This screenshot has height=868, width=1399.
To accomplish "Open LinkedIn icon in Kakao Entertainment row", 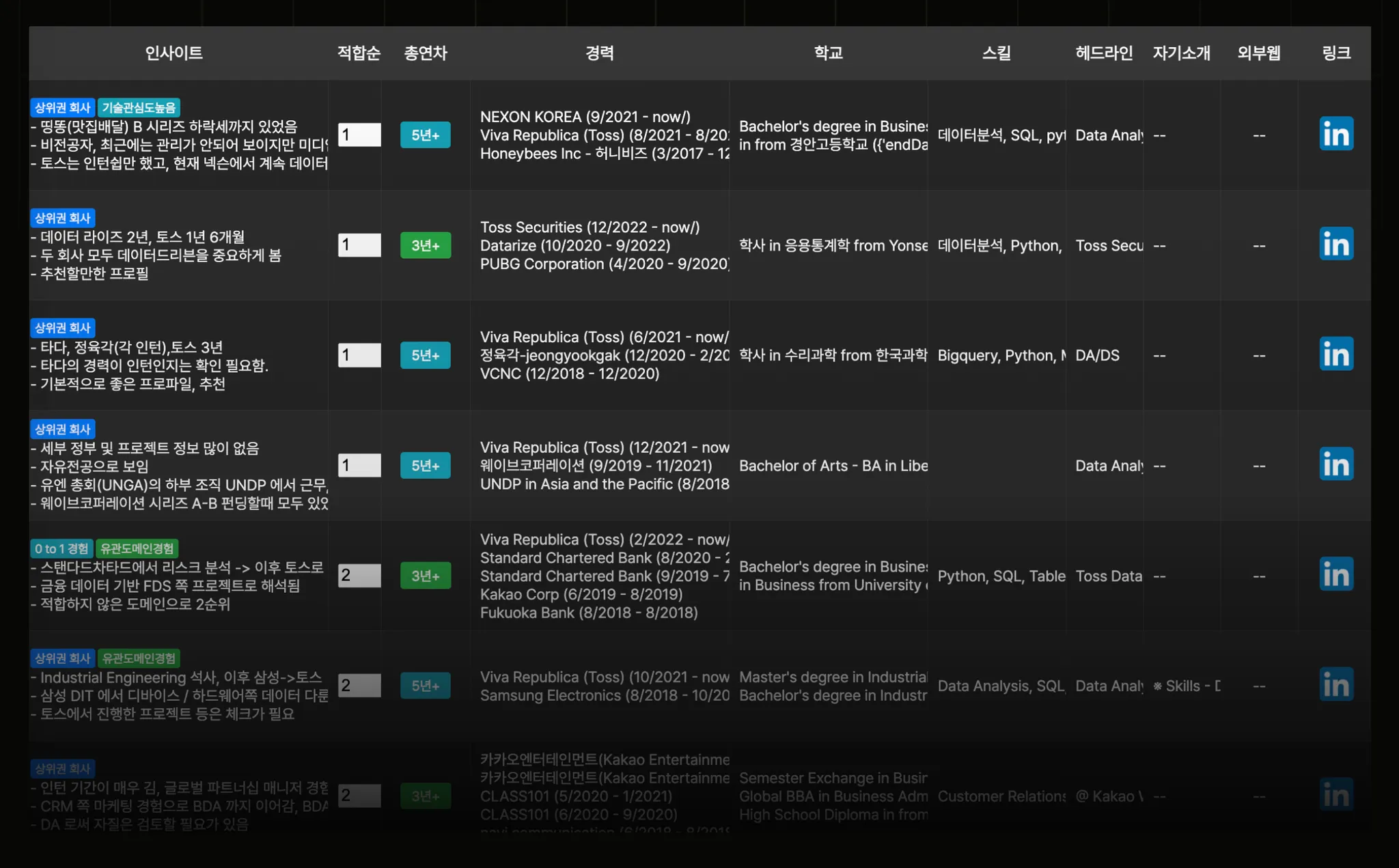I will coord(1335,794).
